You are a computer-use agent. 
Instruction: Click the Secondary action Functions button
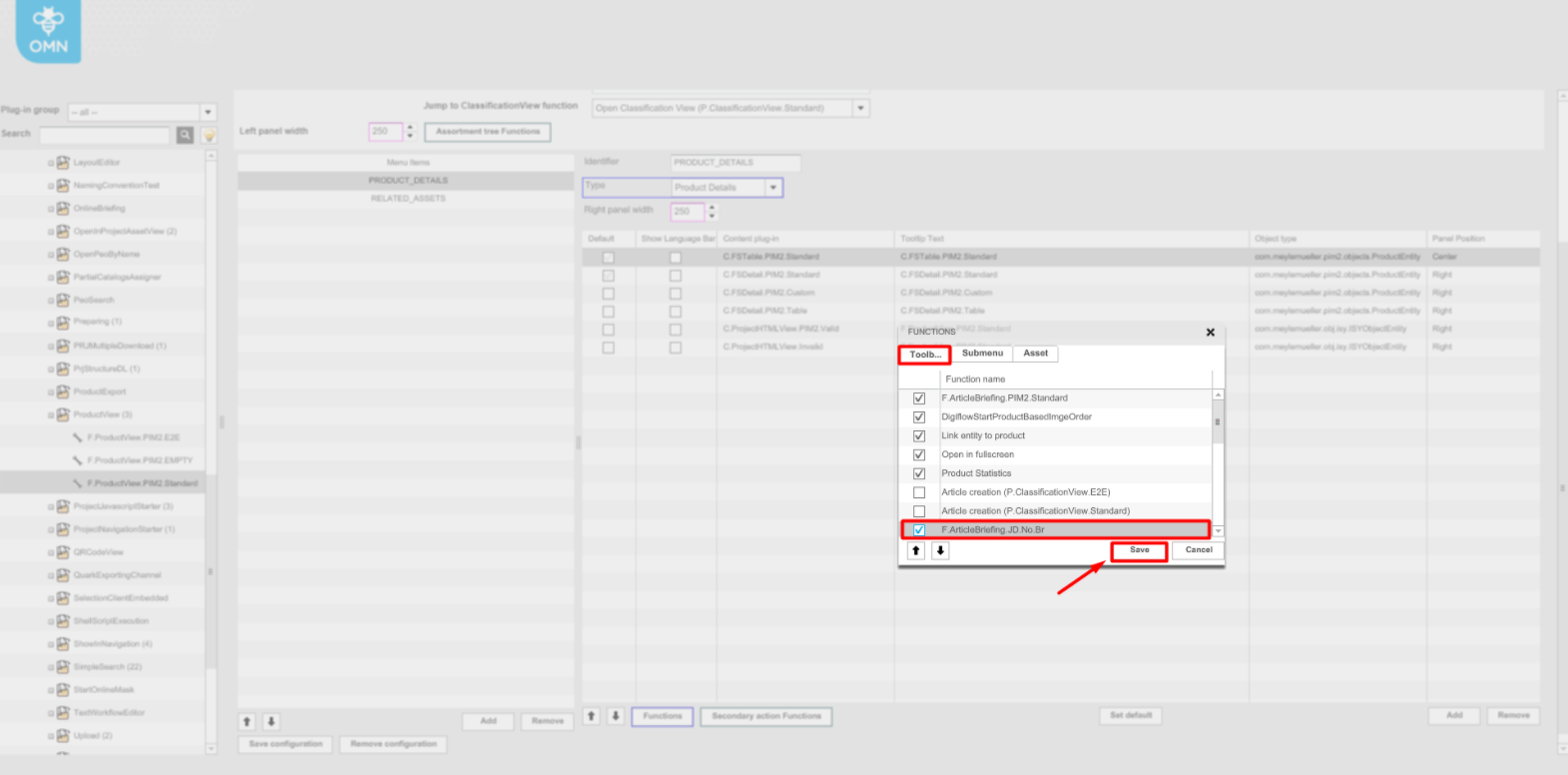pyautogui.click(x=767, y=716)
